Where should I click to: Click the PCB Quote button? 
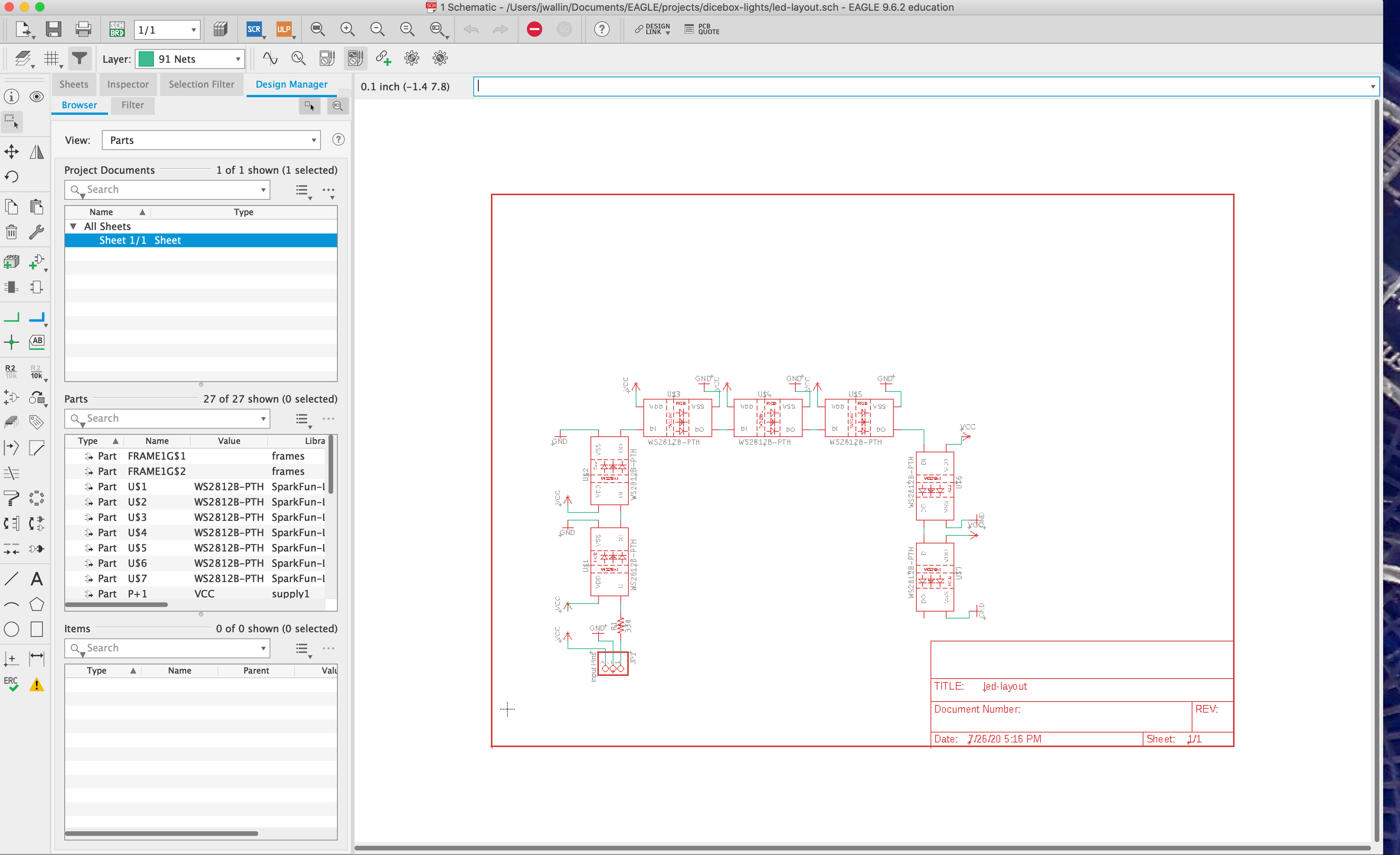pyautogui.click(x=702, y=29)
